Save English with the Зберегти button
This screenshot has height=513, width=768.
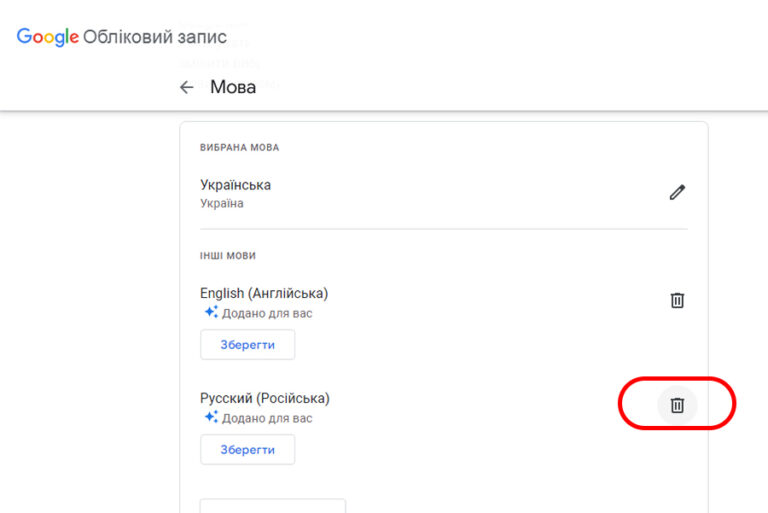point(247,344)
